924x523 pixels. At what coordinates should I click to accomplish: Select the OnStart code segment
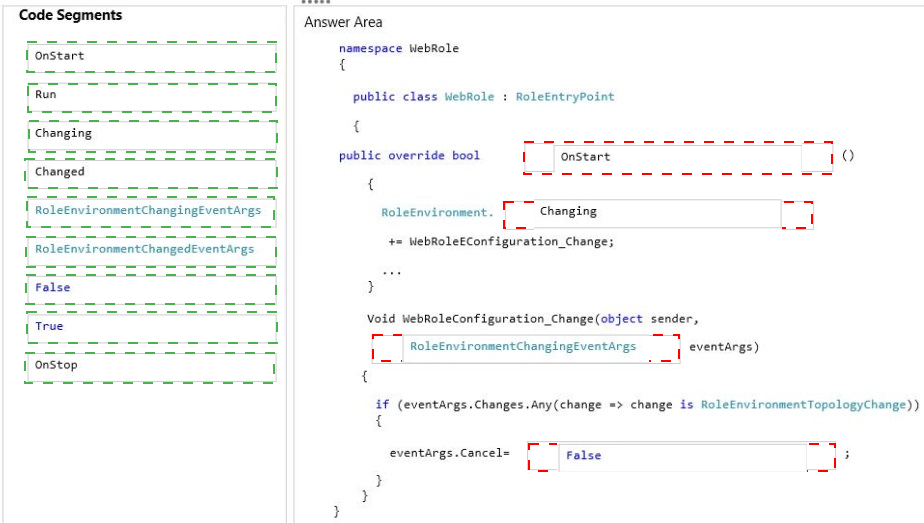[151, 57]
